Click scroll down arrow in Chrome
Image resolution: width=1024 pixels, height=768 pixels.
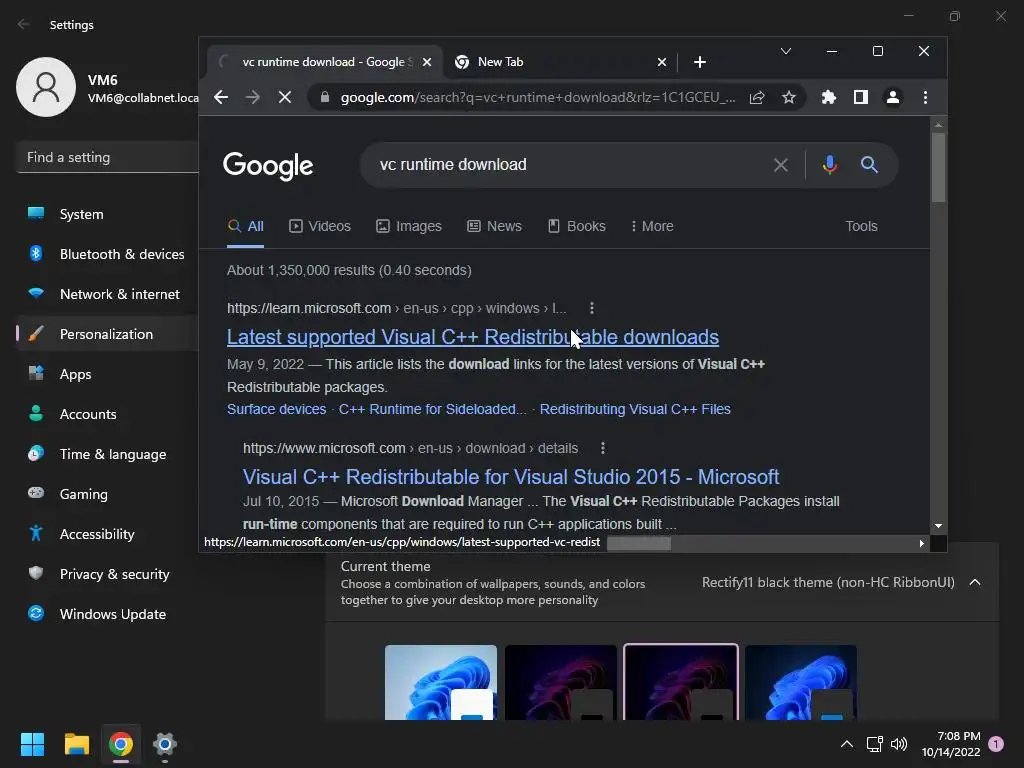[x=938, y=526]
